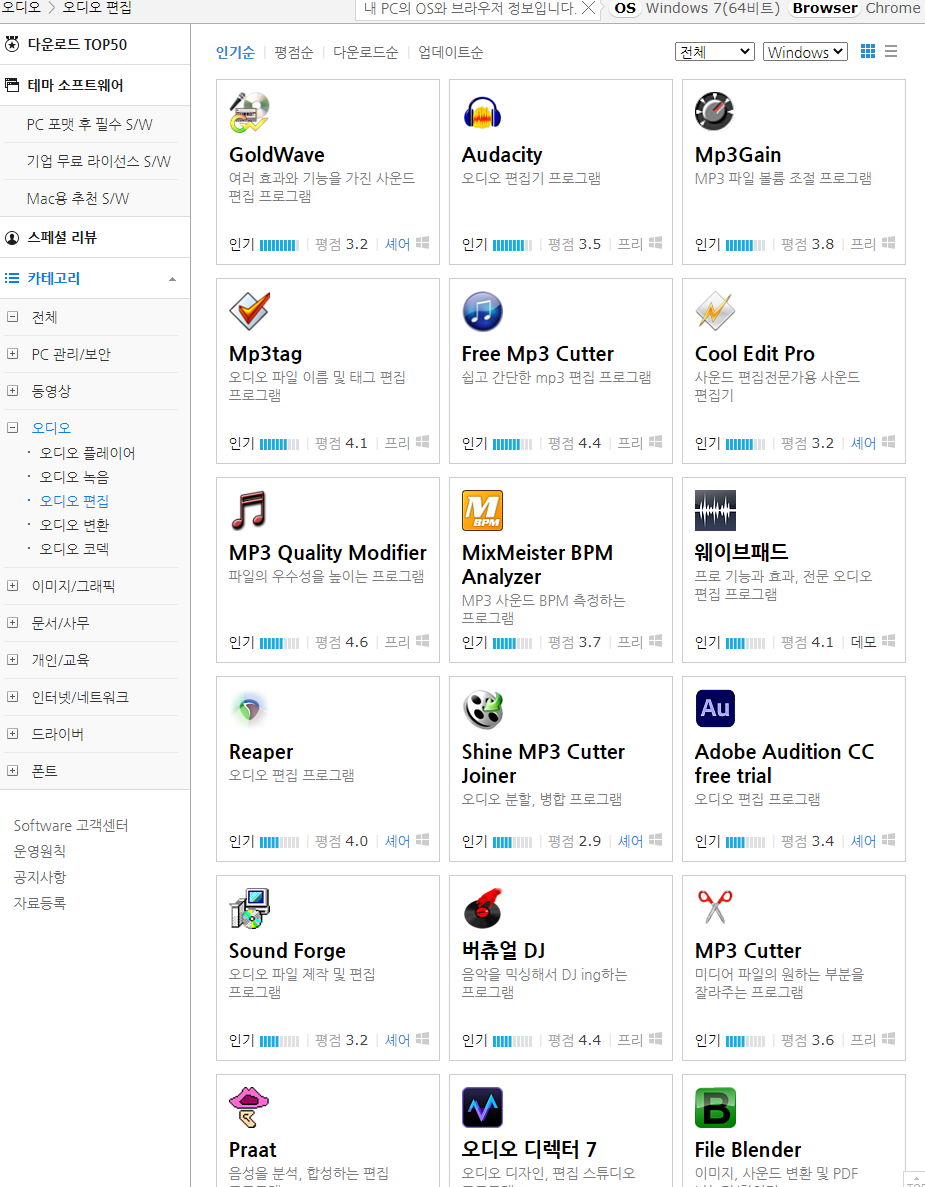Expand the 동영상 category
Image resolution: width=925 pixels, height=1187 pixels.
(x=12, y=391)
